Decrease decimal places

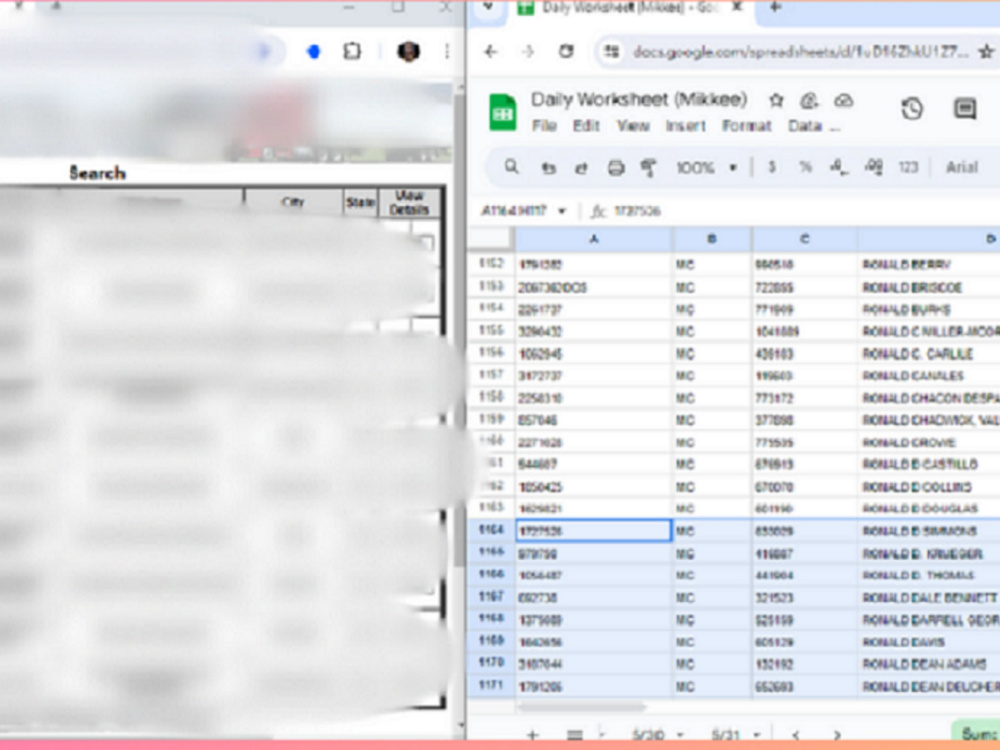pyautogui.click(x=839, y=167)
